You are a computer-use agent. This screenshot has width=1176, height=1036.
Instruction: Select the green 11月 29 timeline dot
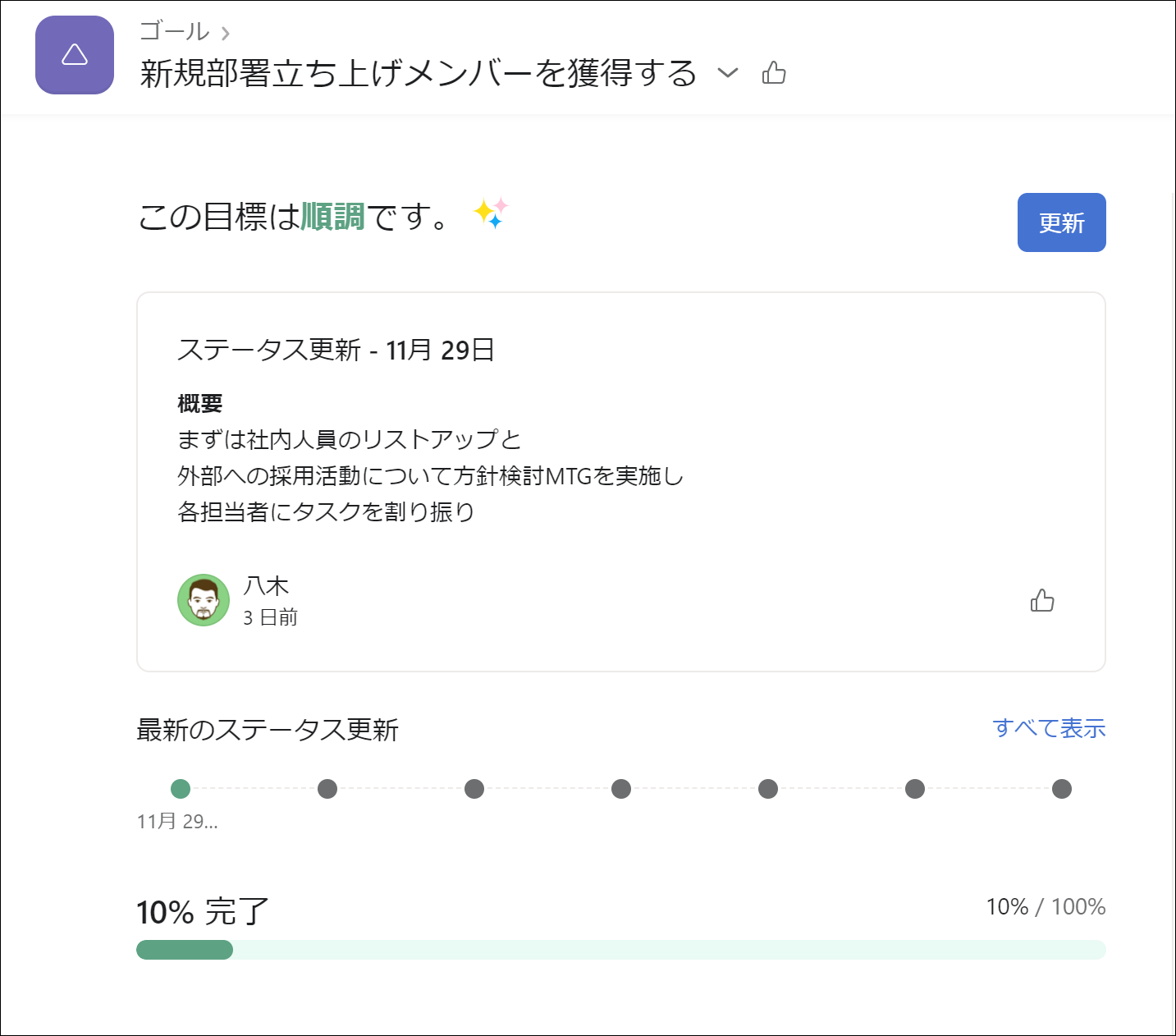click(x=181, y=789)
